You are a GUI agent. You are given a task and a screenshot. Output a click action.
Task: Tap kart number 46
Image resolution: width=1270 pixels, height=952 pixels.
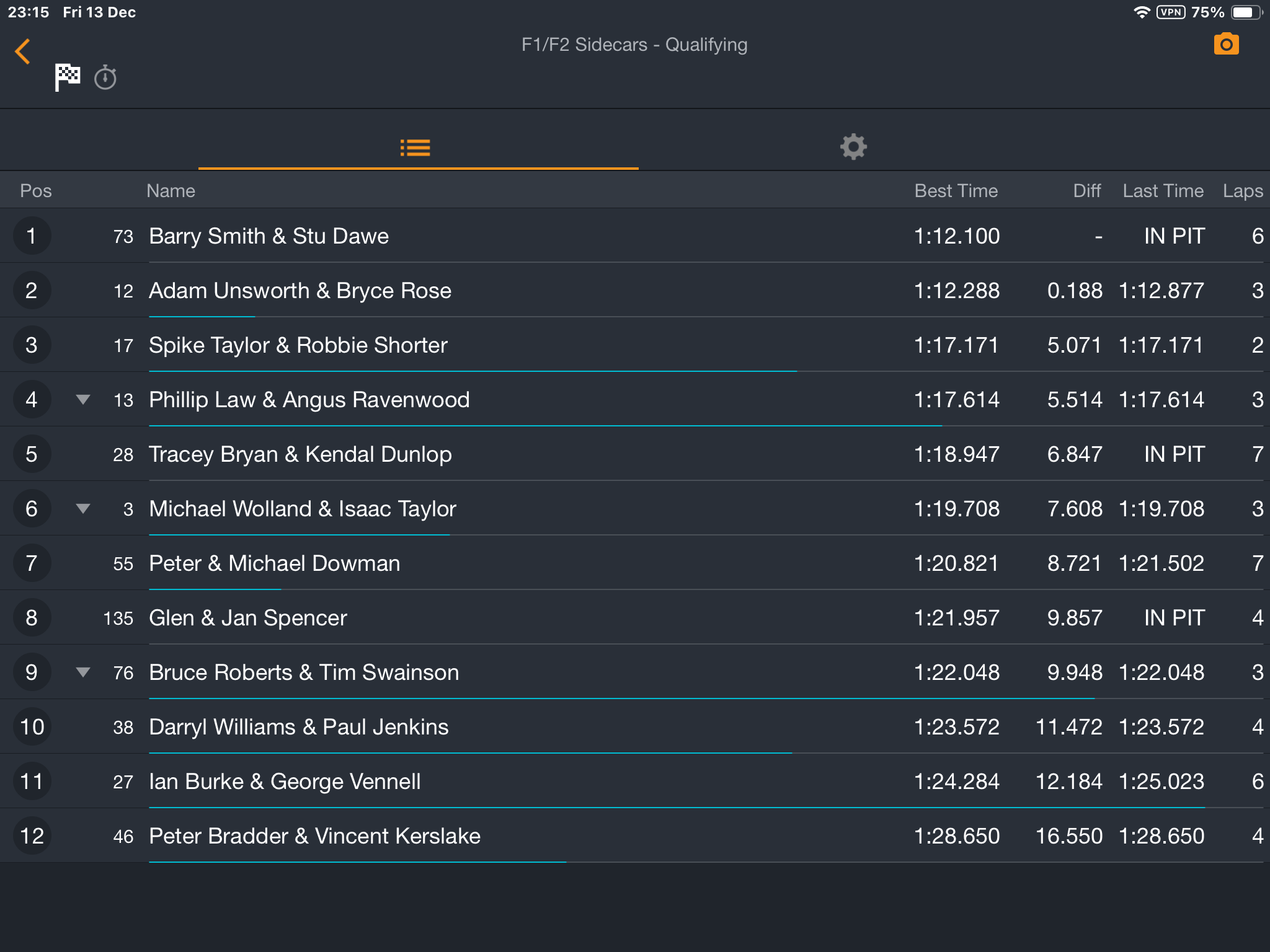pos(123,837)
